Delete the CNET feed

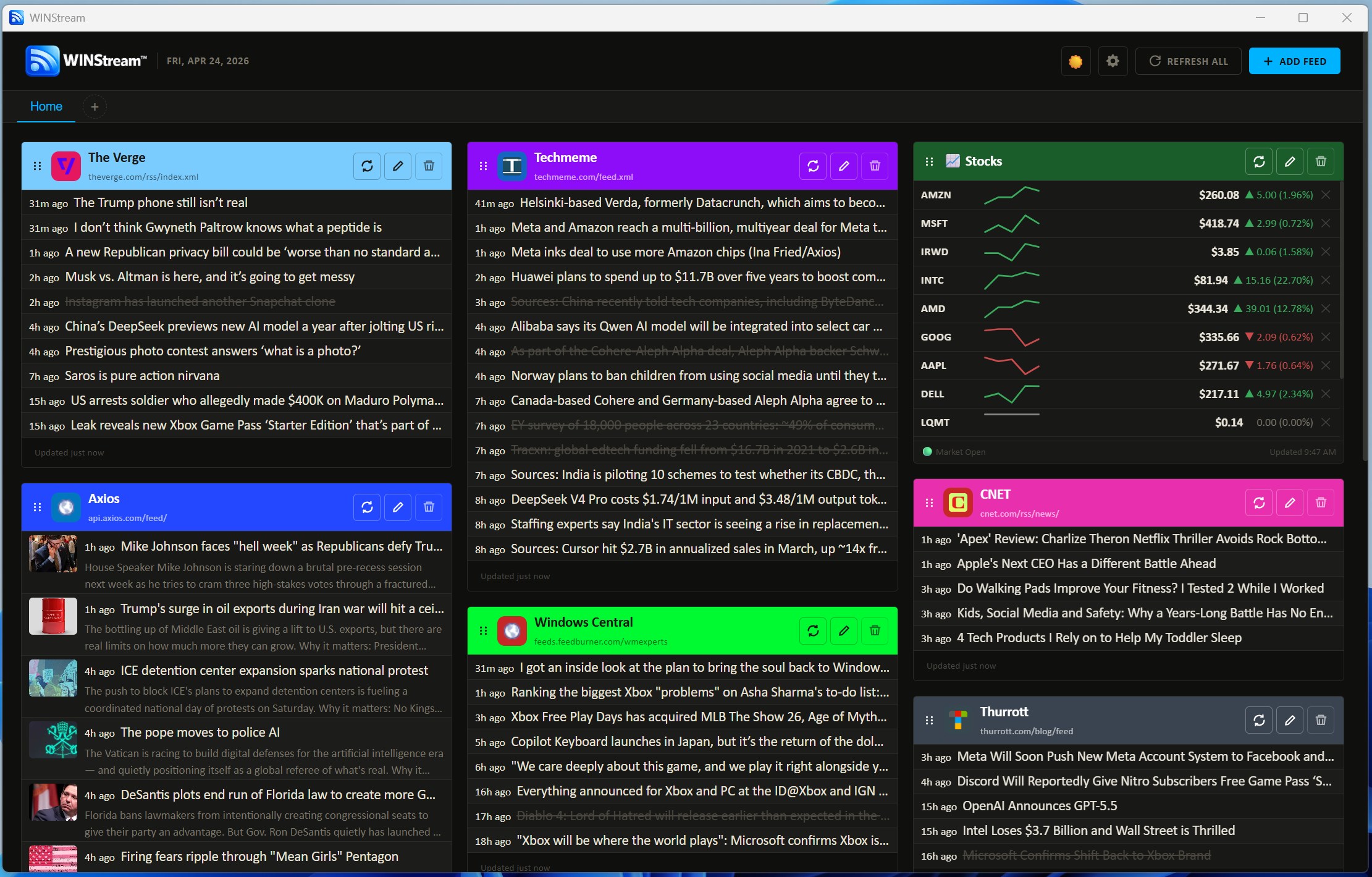[x=1321, y=502]
